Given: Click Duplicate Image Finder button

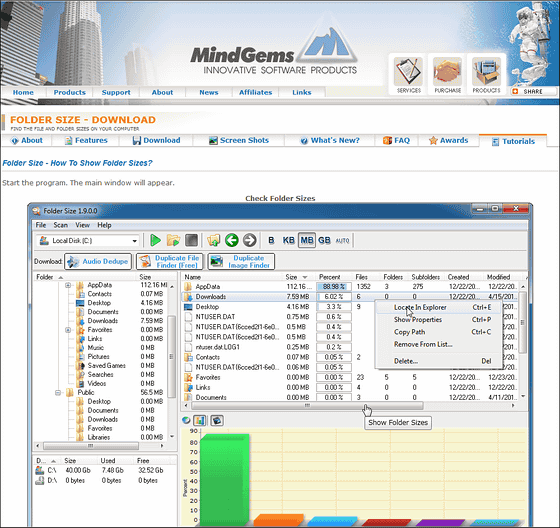Looking at the screenshot, I should [241, 261].
